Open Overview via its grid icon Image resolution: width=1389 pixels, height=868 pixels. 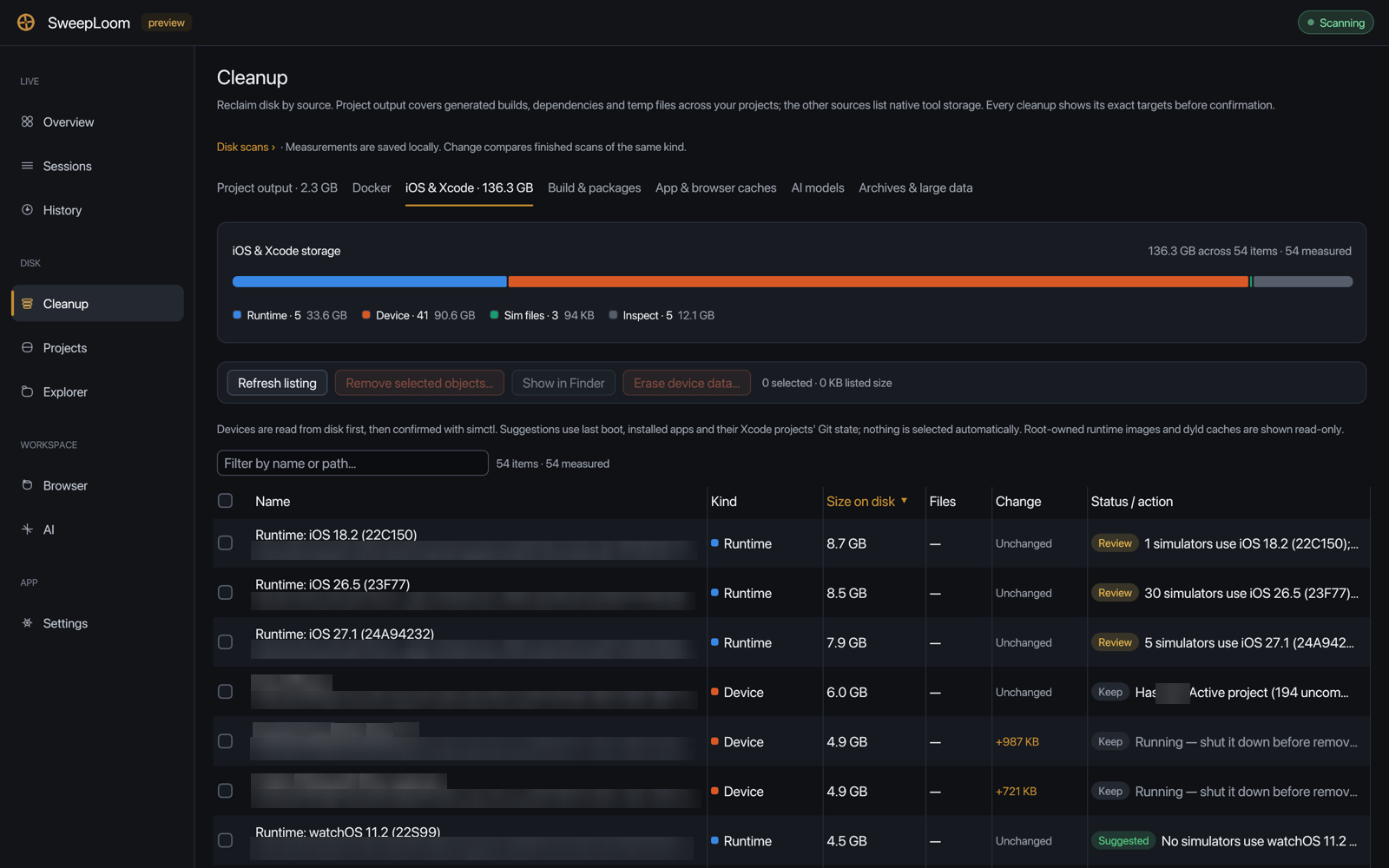(27, 122)
